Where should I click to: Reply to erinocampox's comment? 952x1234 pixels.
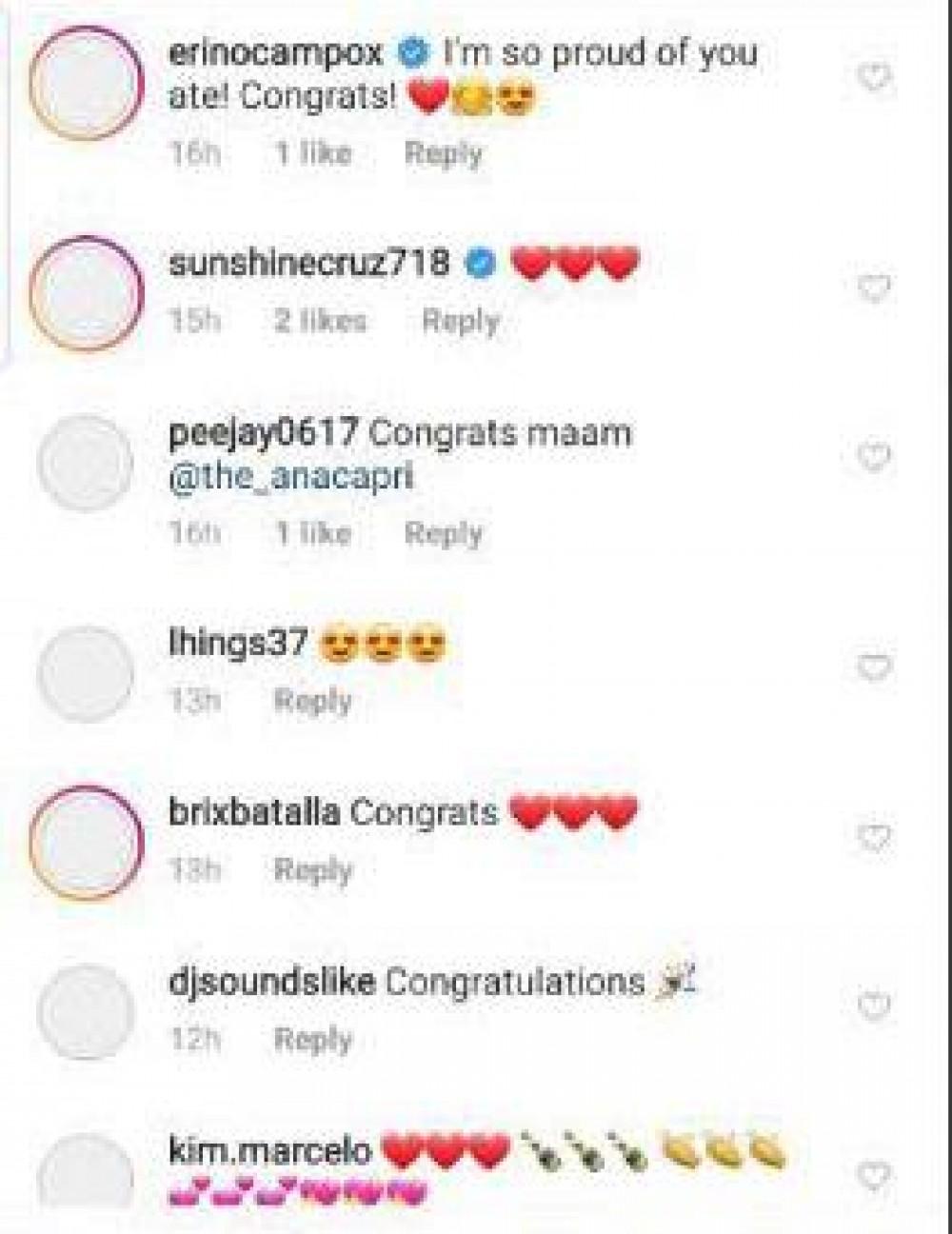(444, 152)
